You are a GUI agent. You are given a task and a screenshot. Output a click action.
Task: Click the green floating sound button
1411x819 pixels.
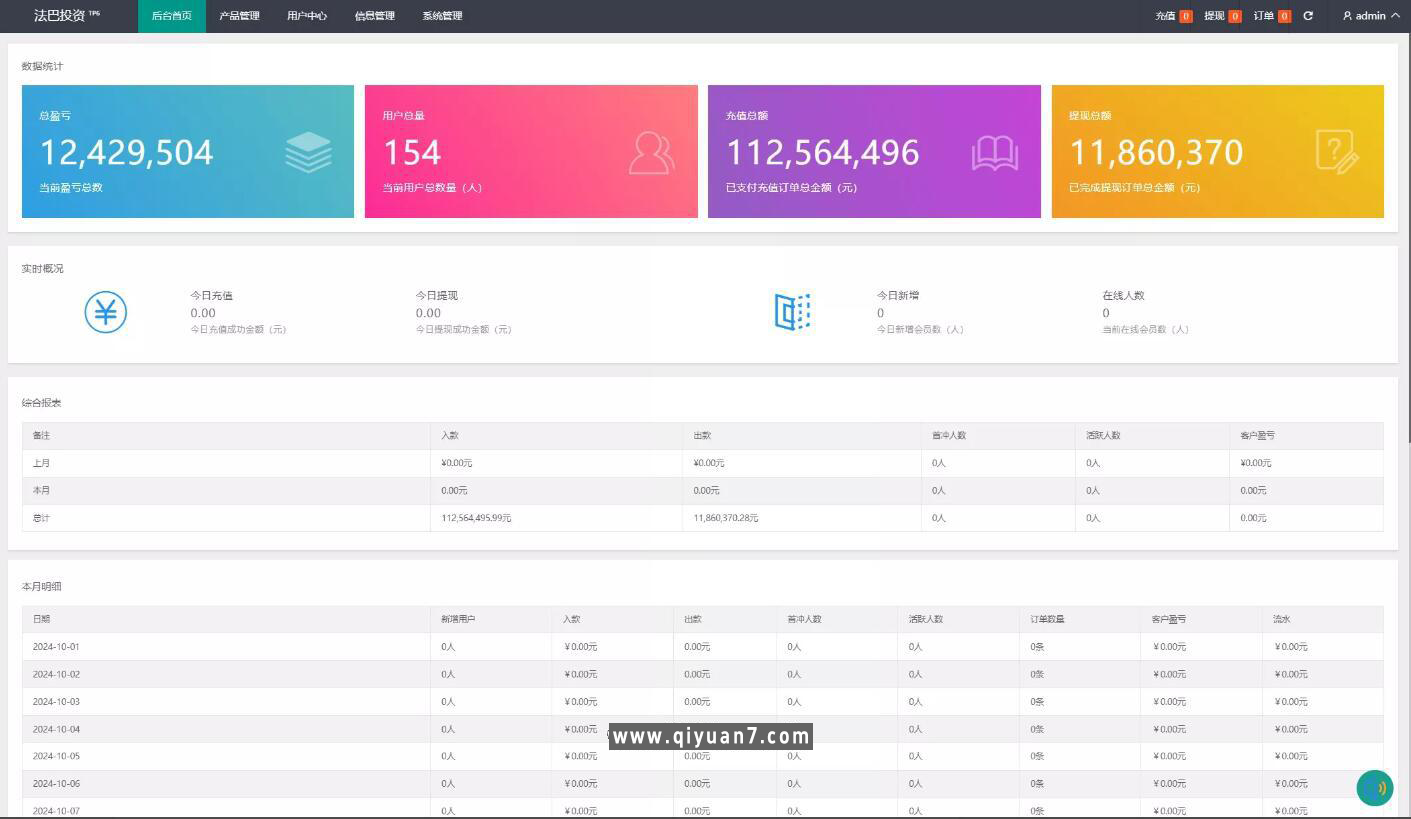(1375, 788)
